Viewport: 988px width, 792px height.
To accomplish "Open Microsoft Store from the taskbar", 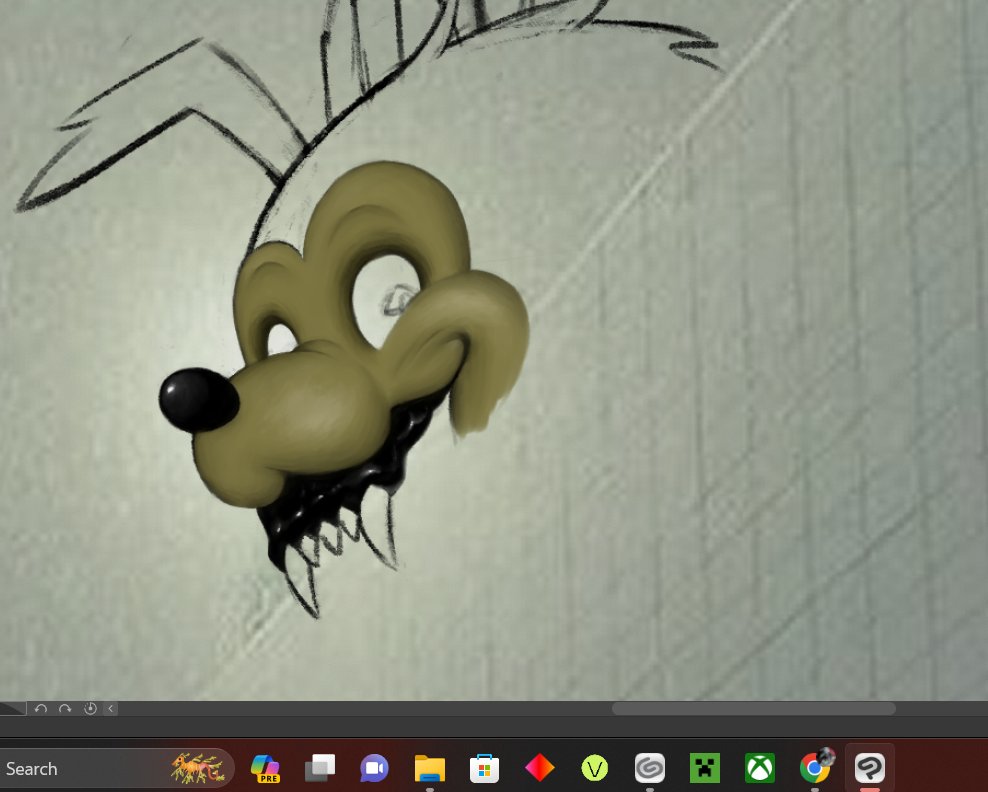I will (485, 769).
